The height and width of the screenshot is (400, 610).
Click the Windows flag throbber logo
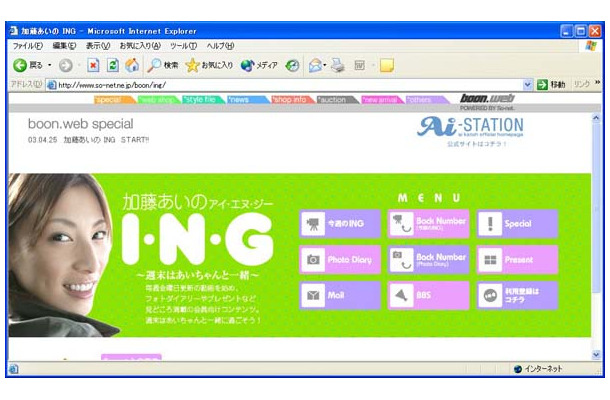(x=591, y=46)
